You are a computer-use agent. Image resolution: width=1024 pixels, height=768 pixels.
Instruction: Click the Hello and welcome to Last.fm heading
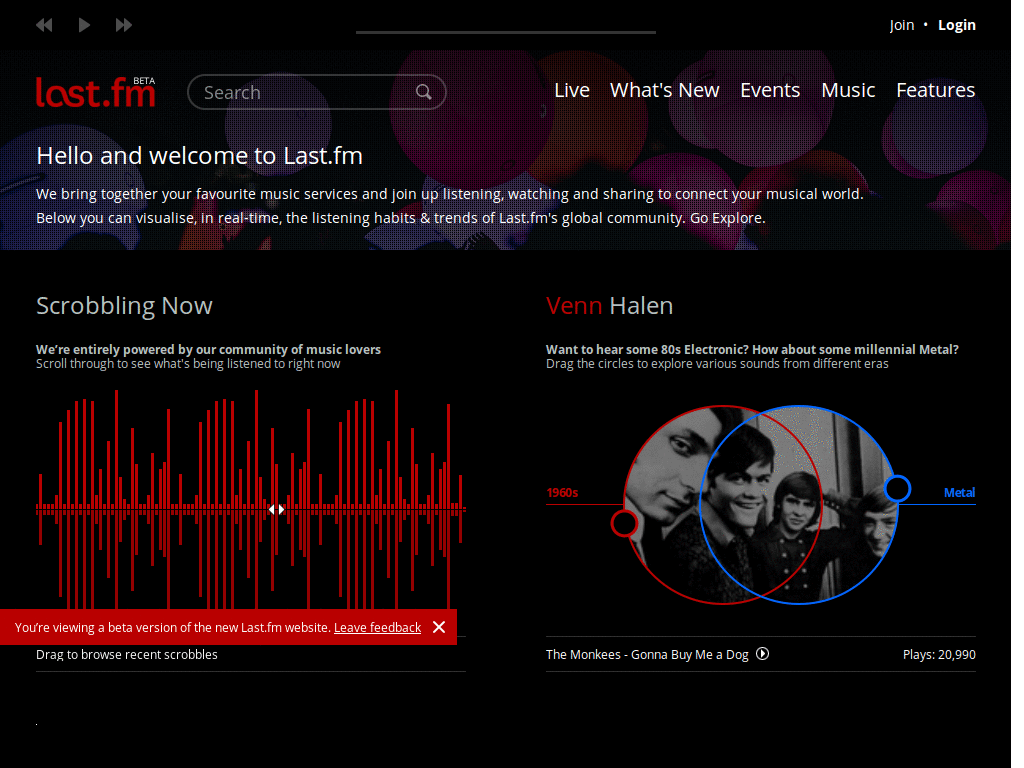(199, 156)
